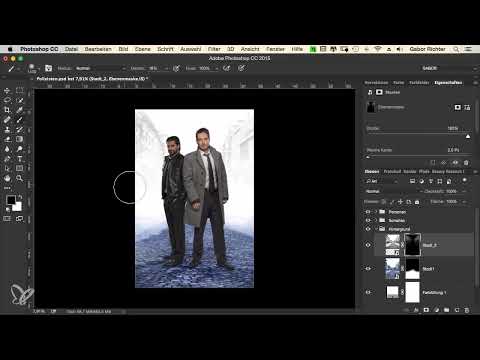Select the Eraser tool

[x=7, y=139]
